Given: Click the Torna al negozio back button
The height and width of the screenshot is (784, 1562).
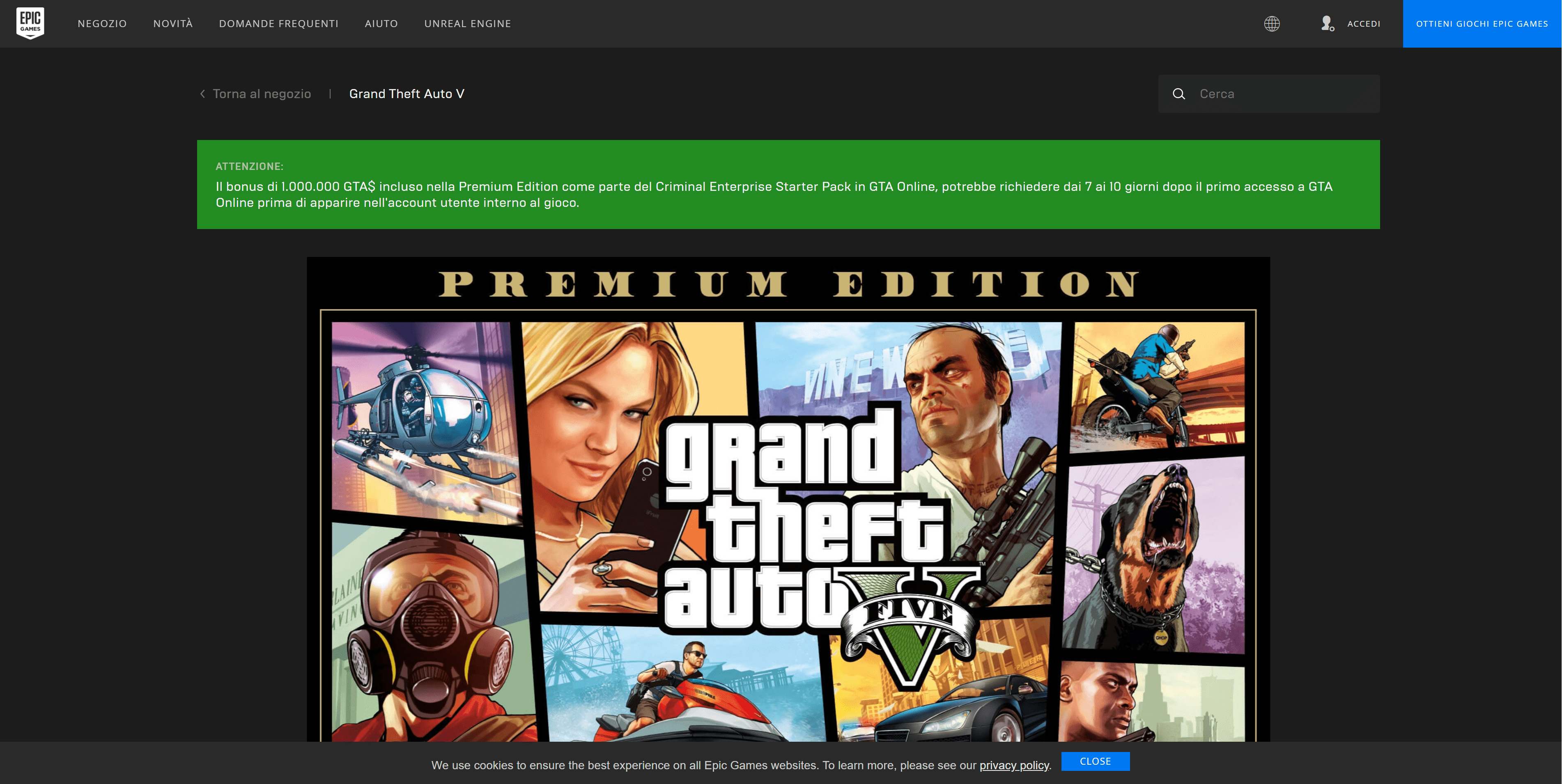Looking at the screenshot, I should tap(256, 94).
